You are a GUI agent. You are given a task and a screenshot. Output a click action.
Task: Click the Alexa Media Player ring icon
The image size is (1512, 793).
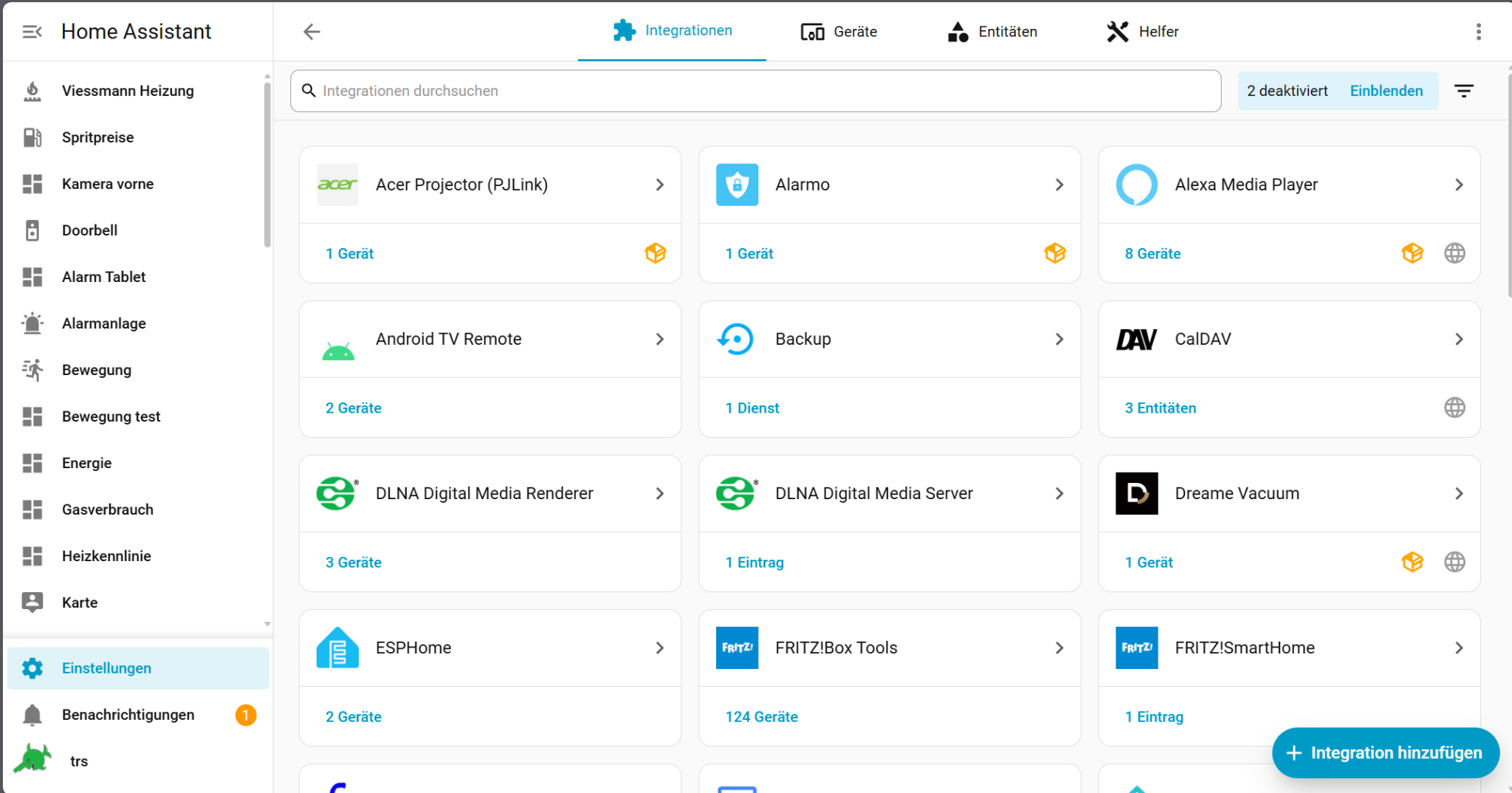click(x=1136, y=185)
